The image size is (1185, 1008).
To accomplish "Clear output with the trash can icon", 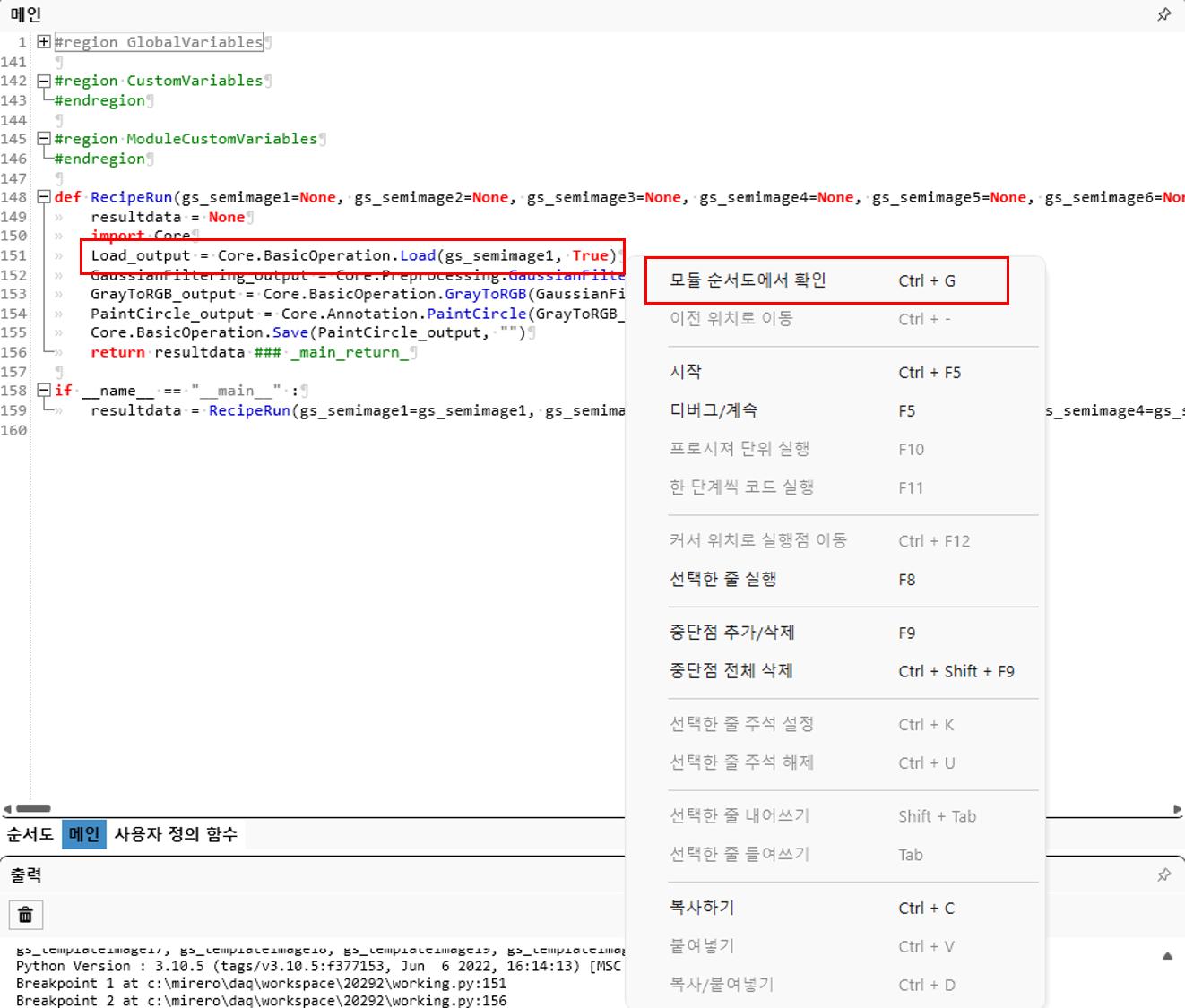I will pos(26,915).
